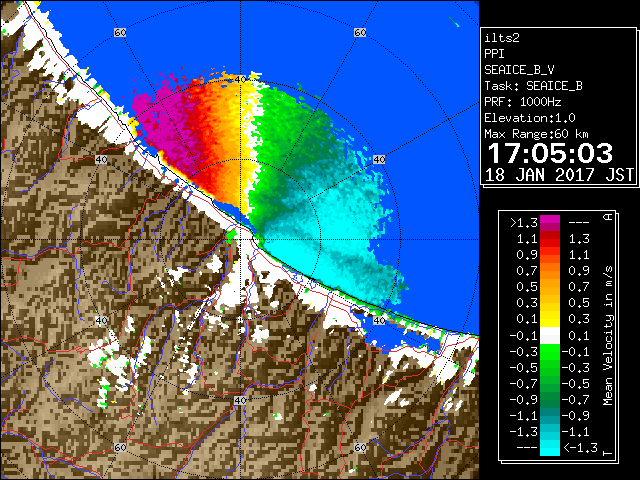Click the '18 JAN 2017 JST' date
The width and height of the screenshot is (640, 480).
pos(559,175)
